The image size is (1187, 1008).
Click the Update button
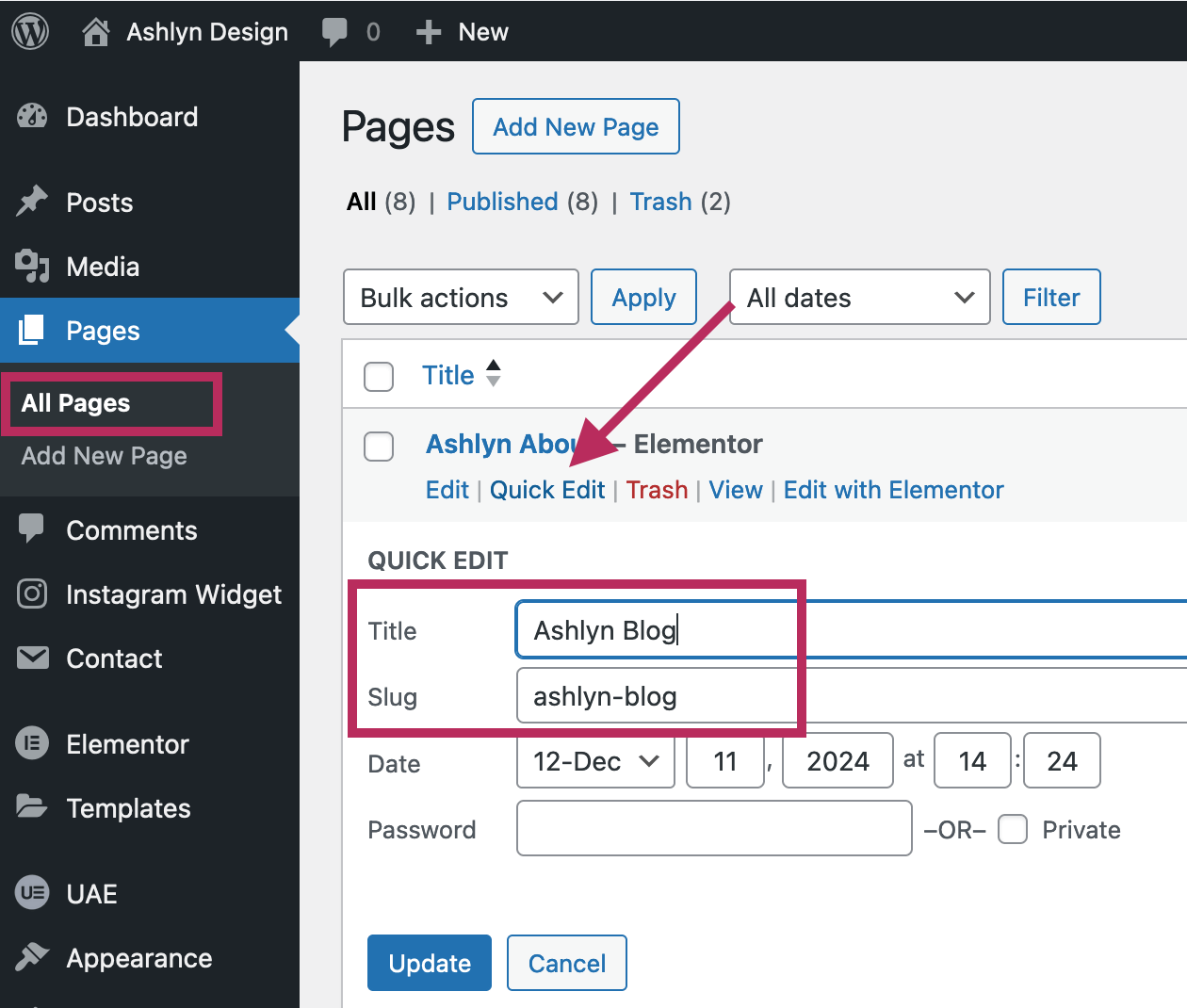429,963
